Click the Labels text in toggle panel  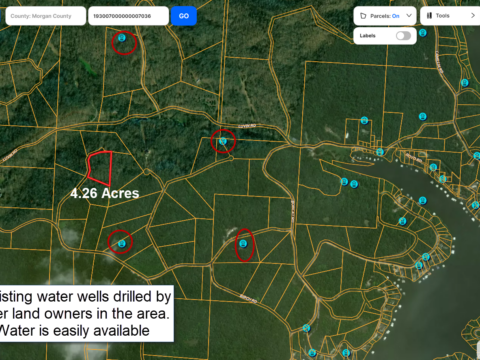click(367, 36)
